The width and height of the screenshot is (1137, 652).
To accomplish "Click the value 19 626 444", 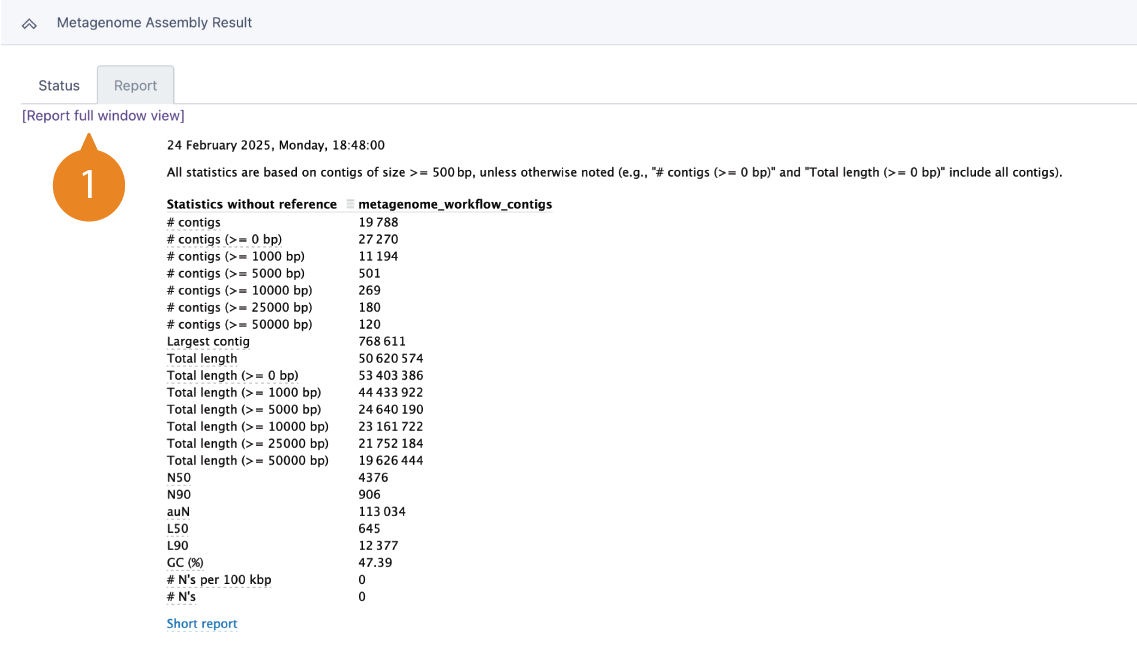I will [x=391, y=461].
